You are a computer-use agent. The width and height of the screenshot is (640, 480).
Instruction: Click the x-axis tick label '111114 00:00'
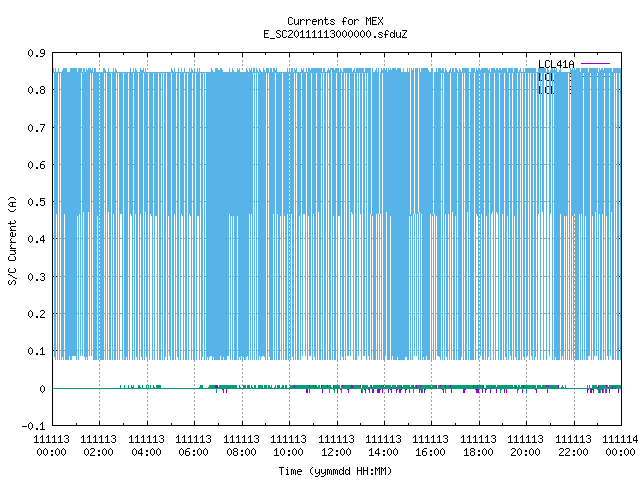pos(620,446)
